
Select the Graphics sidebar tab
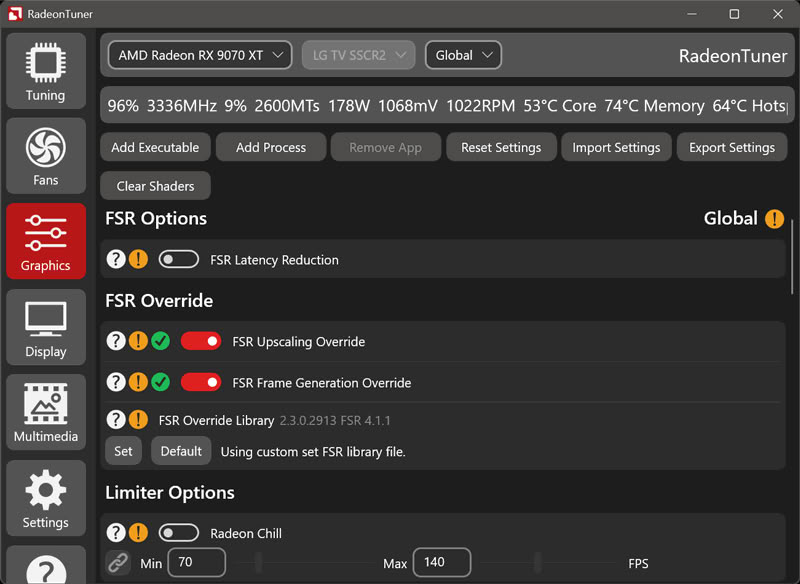pos(46,241)
